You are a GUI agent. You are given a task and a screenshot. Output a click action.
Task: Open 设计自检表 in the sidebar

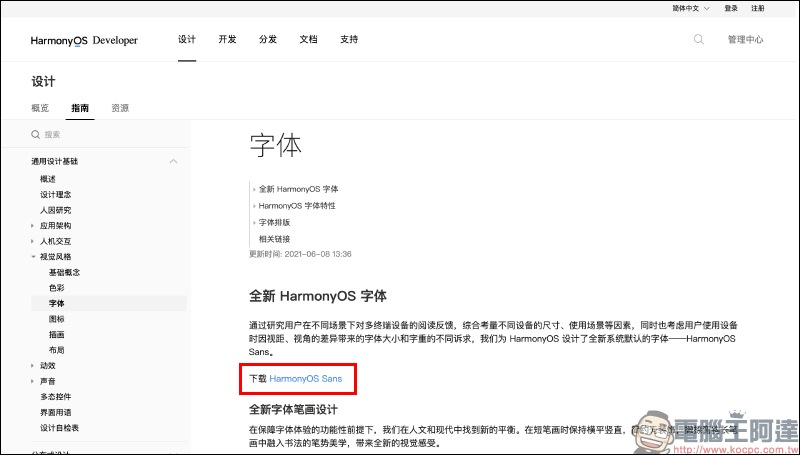(60, 428)
